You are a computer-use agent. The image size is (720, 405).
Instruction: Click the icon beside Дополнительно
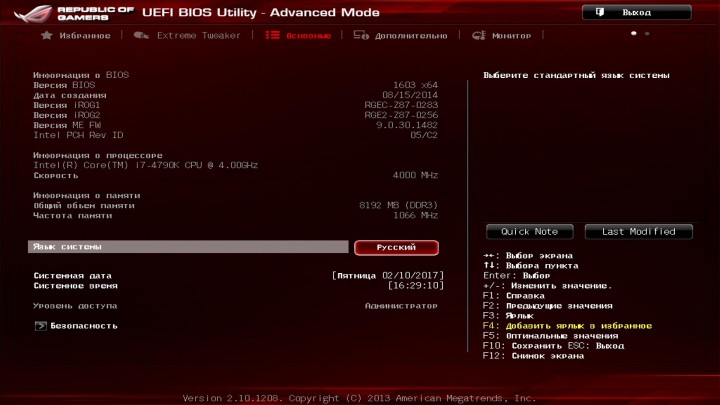361,35
